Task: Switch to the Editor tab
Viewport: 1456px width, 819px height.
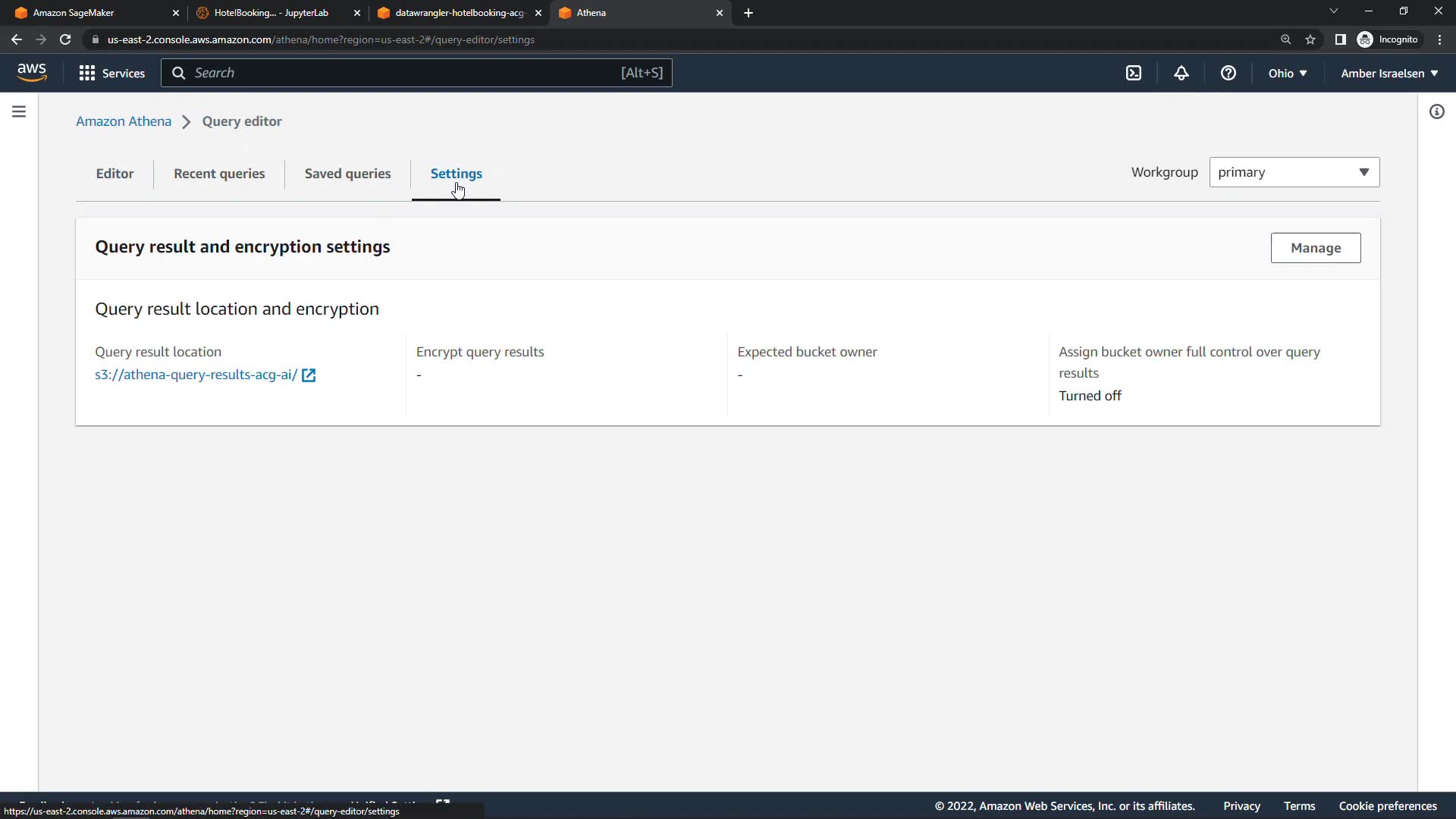Action: (115, 174)
